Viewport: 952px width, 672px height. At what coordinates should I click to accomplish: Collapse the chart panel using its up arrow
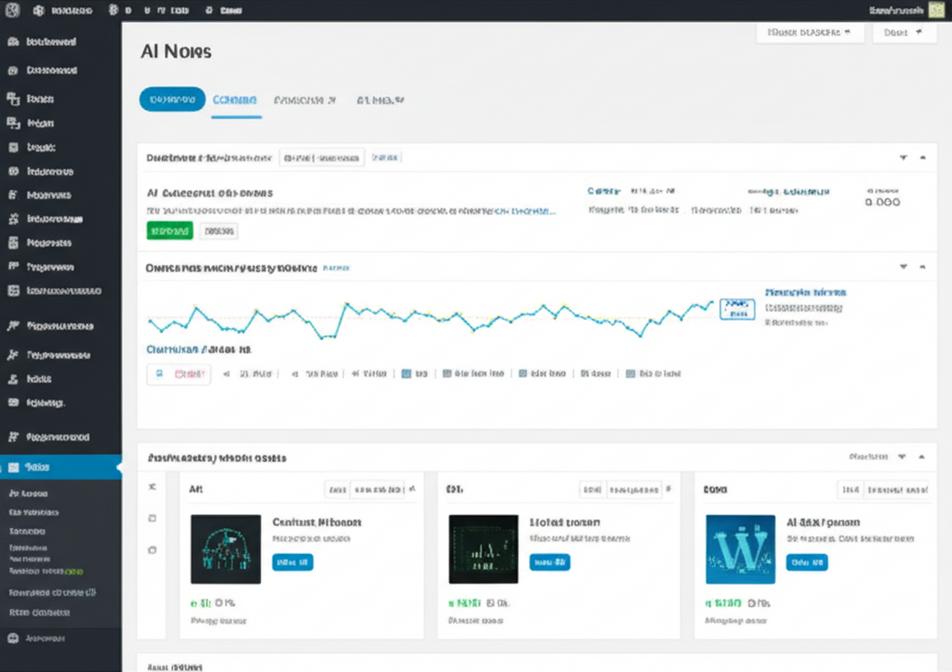(922, 268)
